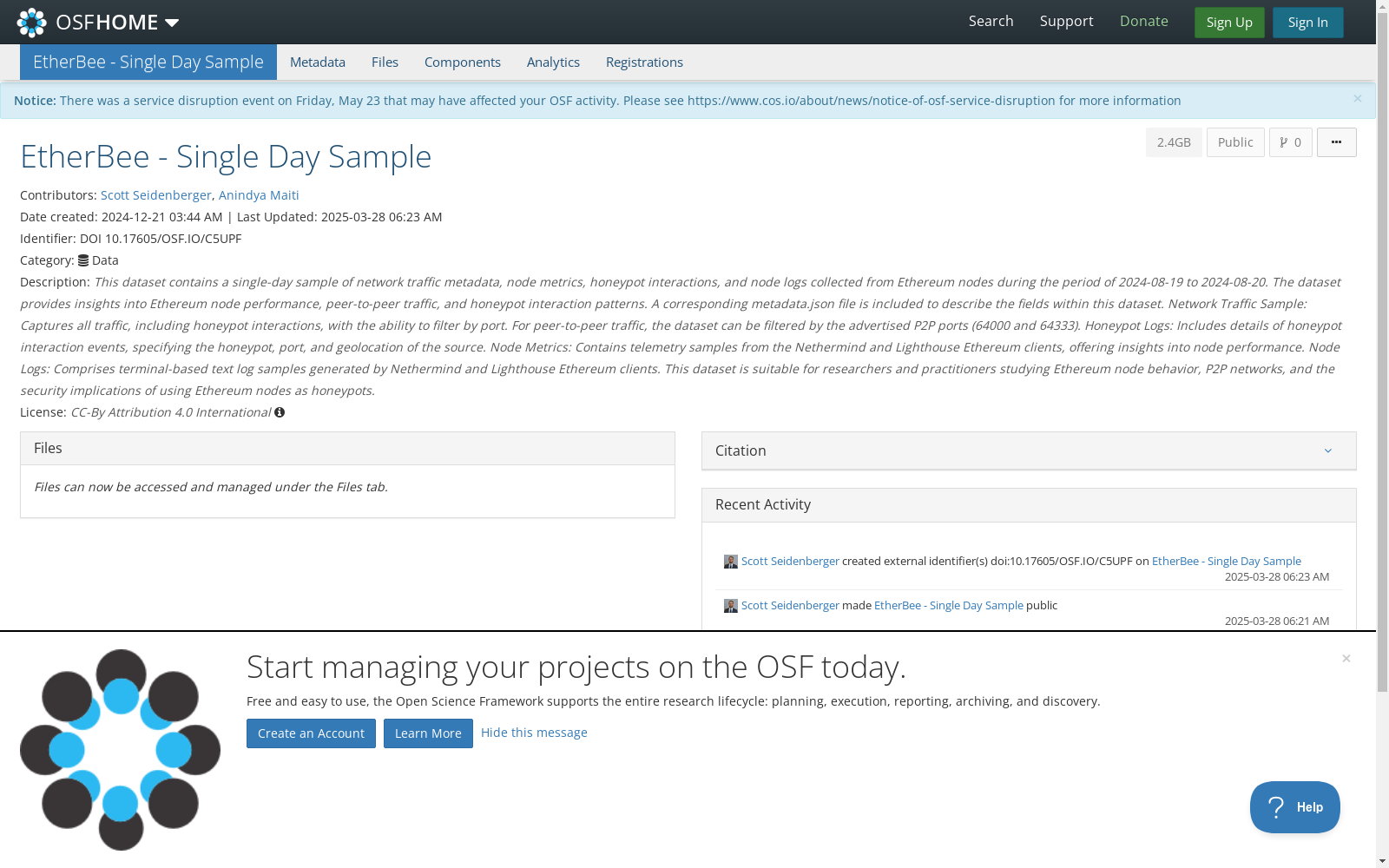Click the 2.4GB storage size button
This screenshot has height=868, width=1389.
pyautogui.click(x=1174, y=142)
